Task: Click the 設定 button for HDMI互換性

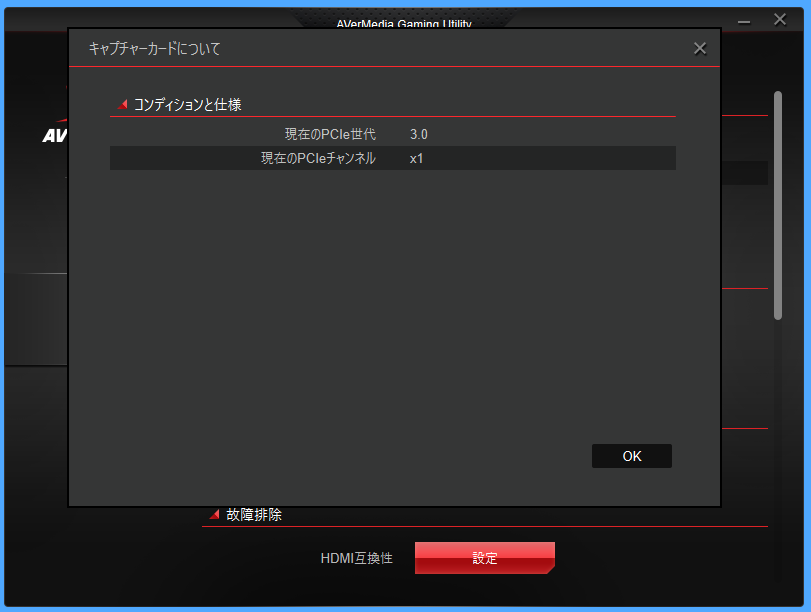Action: [485, 558]
